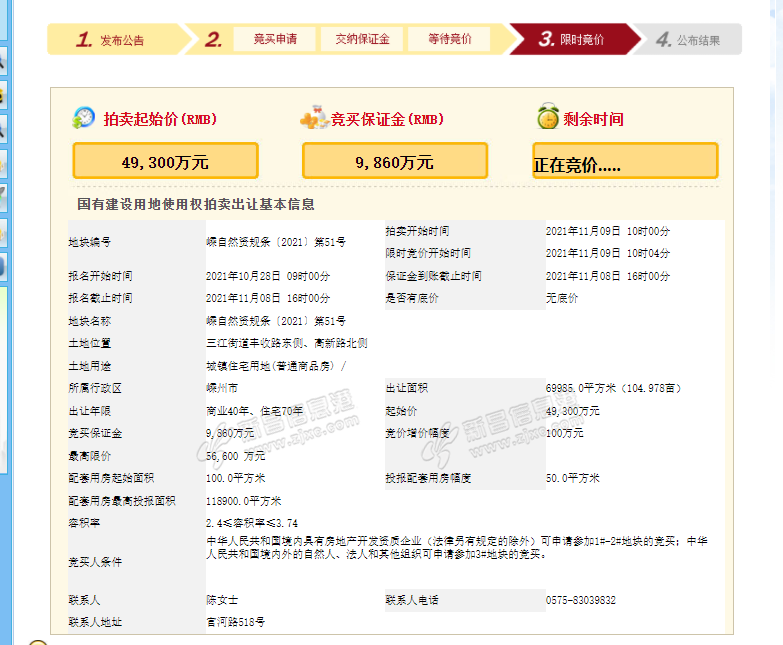Open step 1 发布公告

(112, 40)
